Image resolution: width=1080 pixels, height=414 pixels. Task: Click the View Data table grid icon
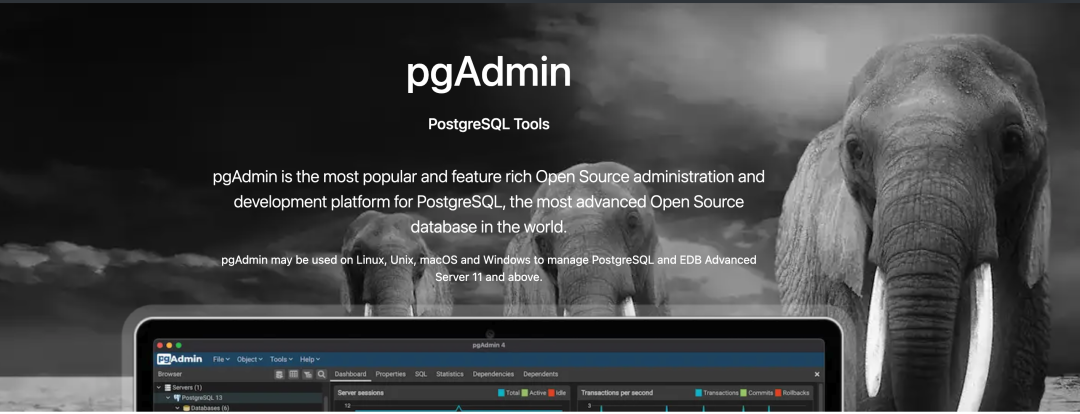tap(293, 374)
